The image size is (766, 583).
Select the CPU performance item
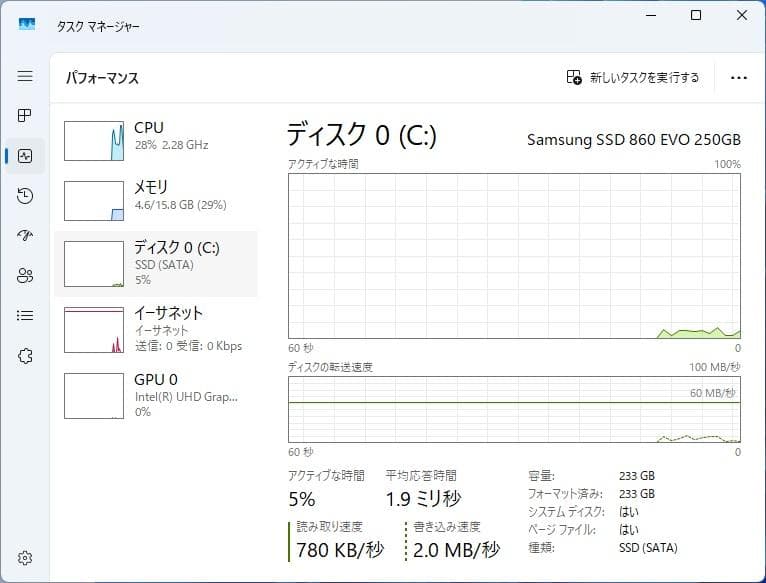(x=155, y=141)
